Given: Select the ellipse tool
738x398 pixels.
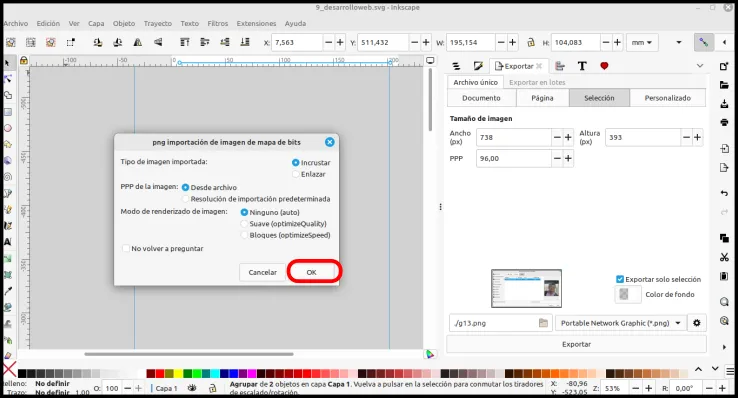Looking at the screenshot, I should 8,128.
